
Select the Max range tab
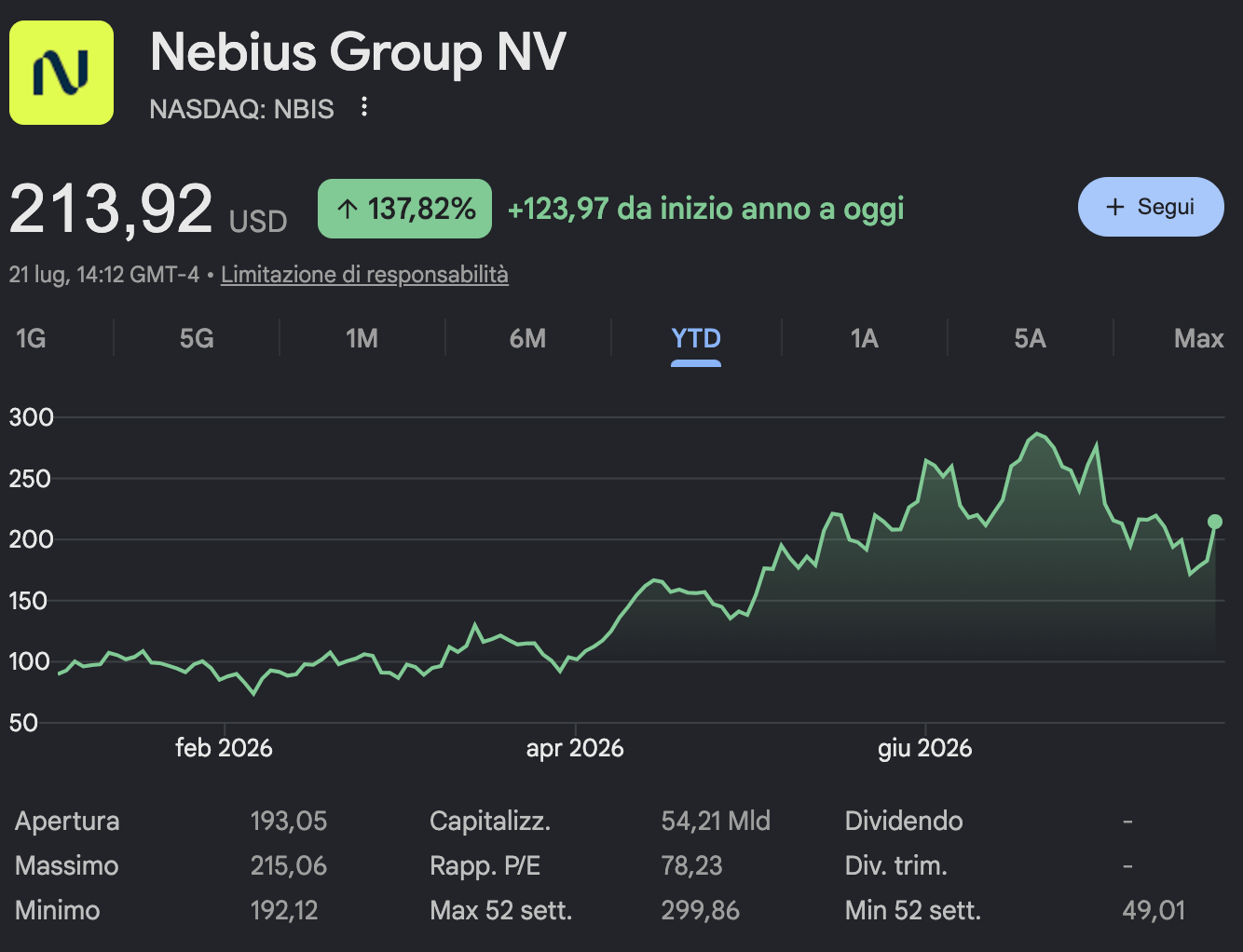coord(1198,338)
